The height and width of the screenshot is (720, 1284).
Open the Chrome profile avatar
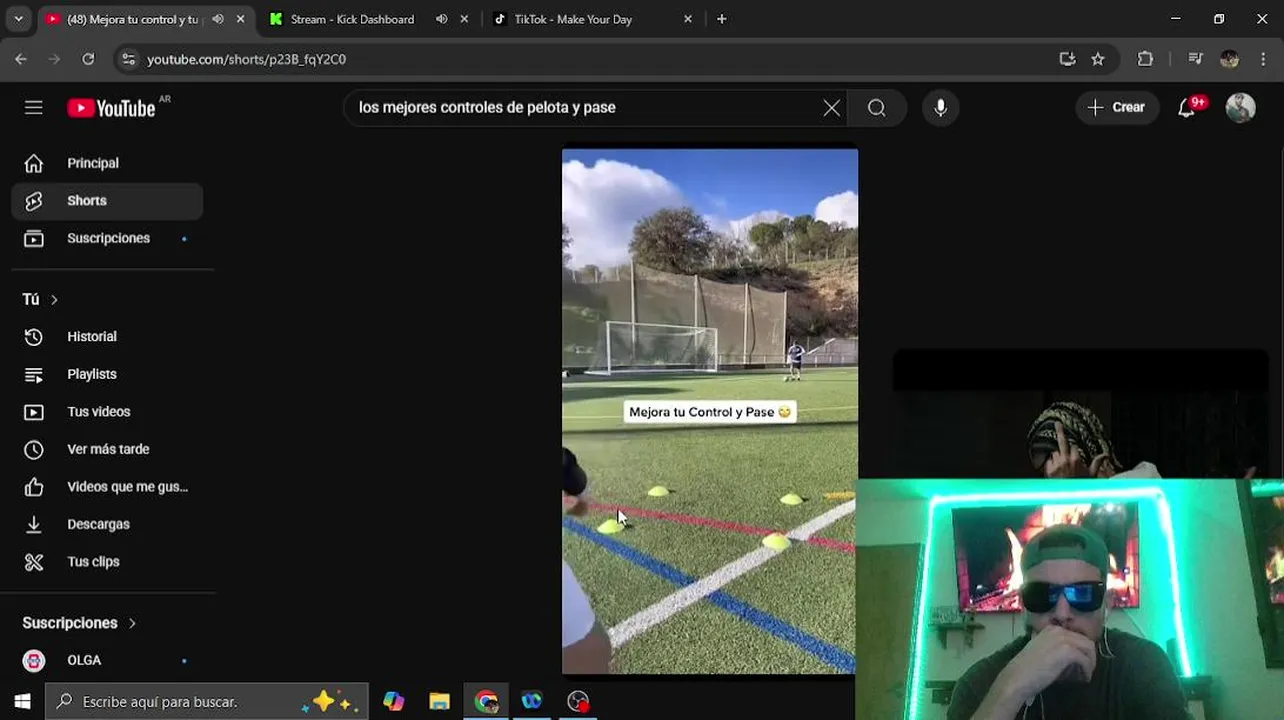tap(1230, 59)
